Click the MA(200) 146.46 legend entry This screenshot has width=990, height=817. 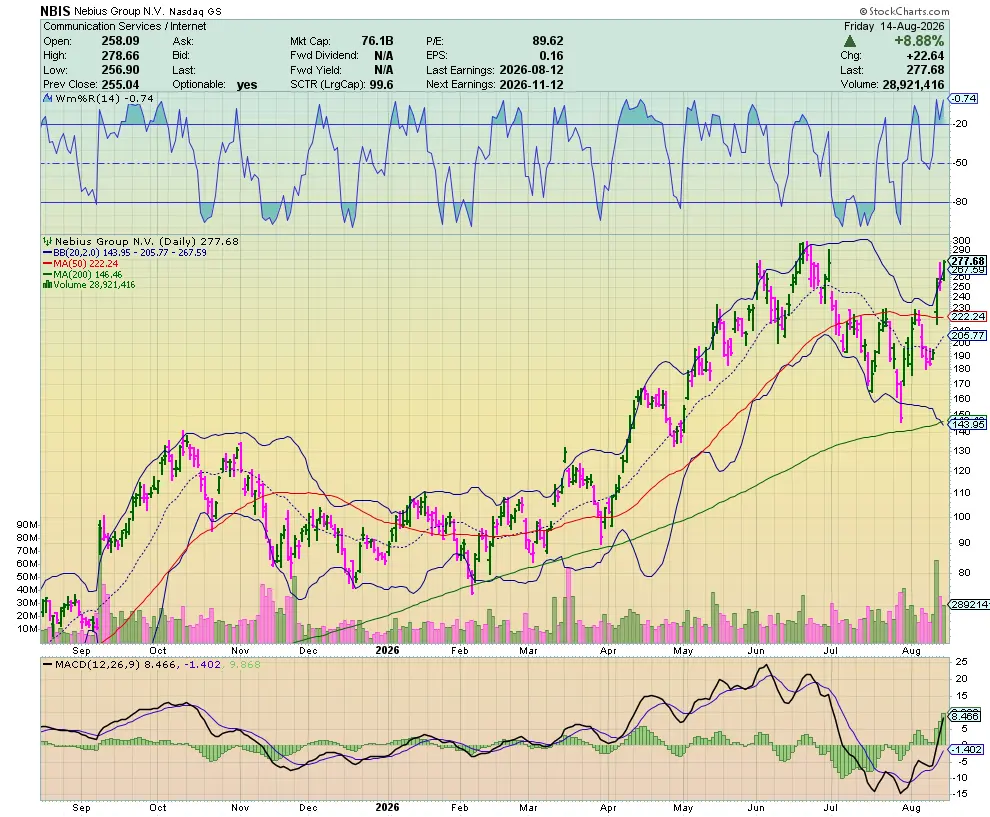pos(83,275)
